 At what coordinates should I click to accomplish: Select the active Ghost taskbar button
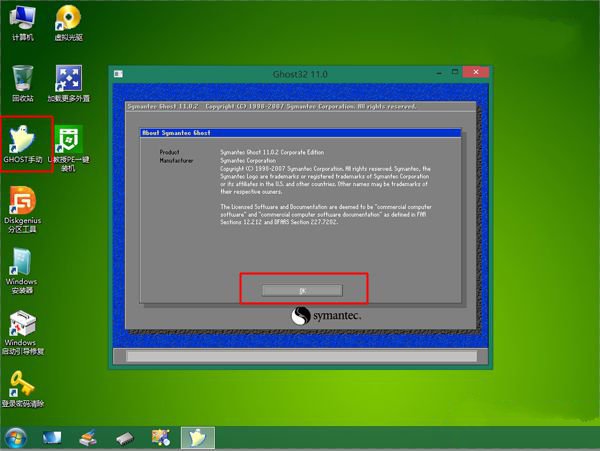coord(198,438)
